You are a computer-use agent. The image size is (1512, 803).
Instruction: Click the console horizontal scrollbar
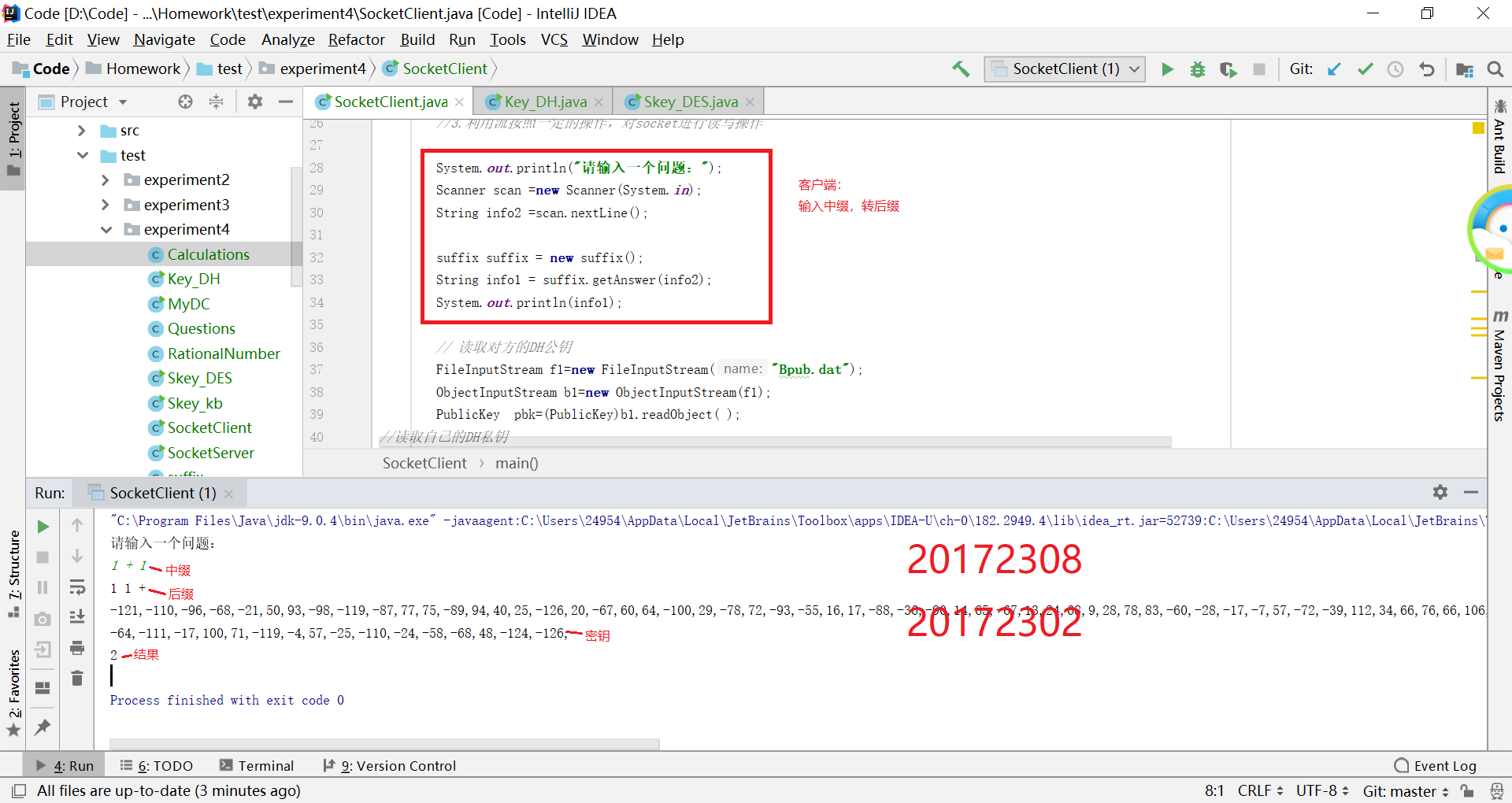pyautogui.click(x=384, y=744)
